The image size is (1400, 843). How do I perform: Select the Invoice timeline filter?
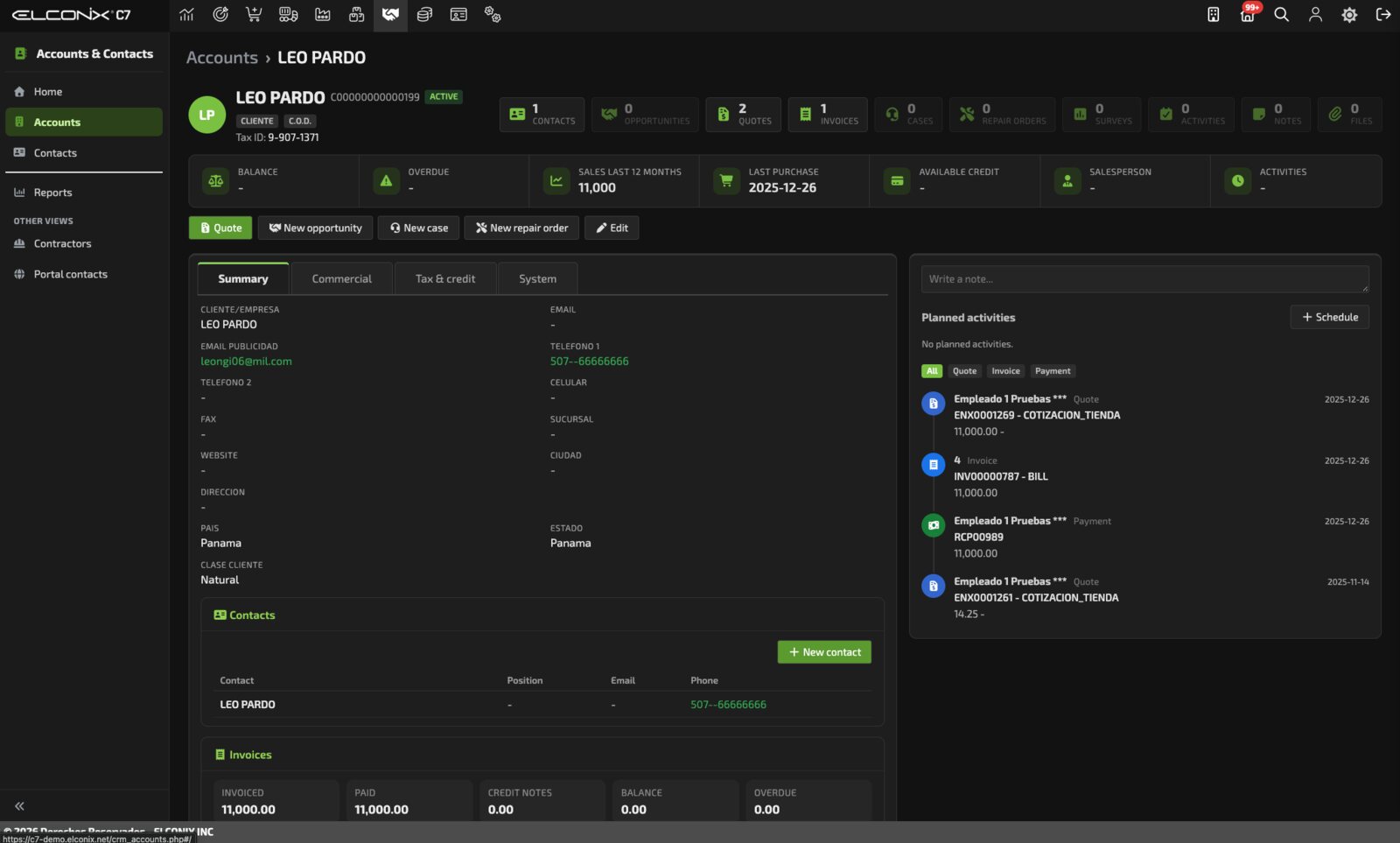click(x=1005, y=371)
